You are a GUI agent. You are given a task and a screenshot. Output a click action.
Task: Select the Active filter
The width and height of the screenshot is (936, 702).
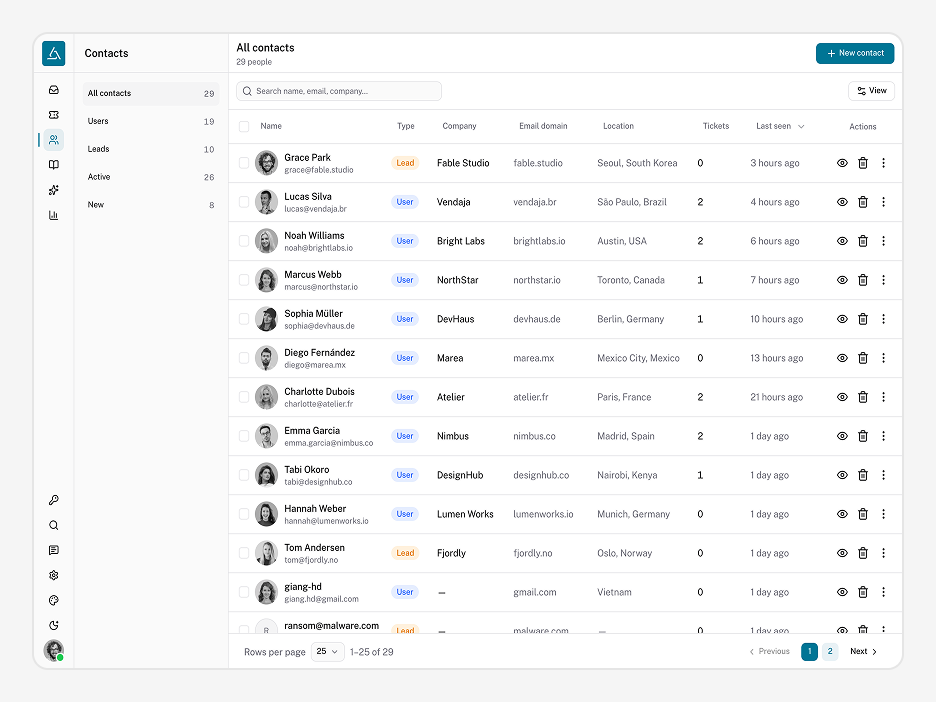click(x=151, y=177)
